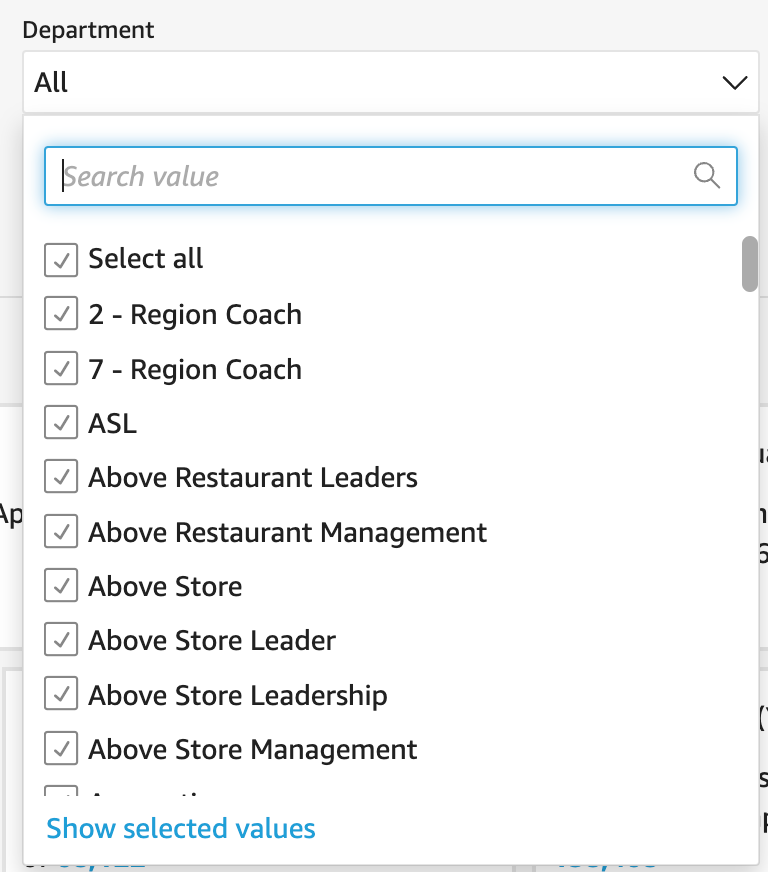Screen dimensions: 768x872
Task: Select the ASL list item label
Action: pyautogui.click(x=112, y=424)
